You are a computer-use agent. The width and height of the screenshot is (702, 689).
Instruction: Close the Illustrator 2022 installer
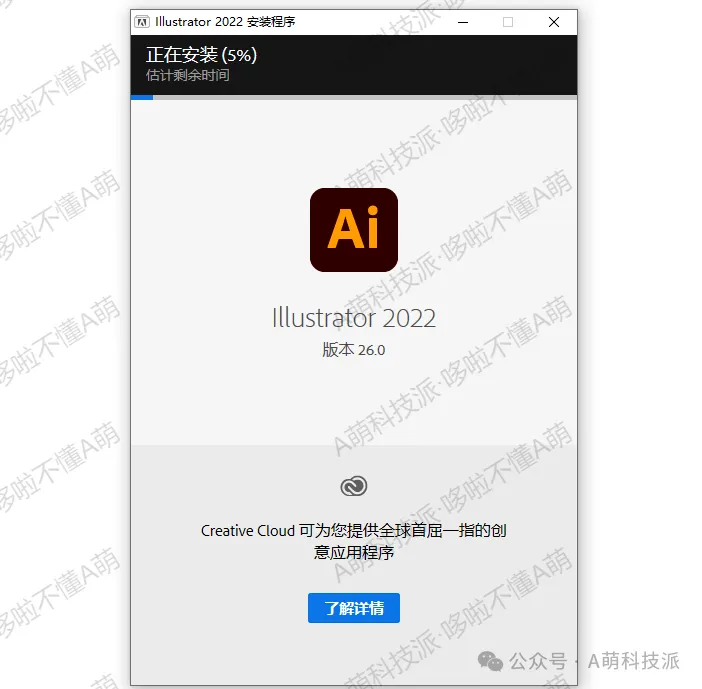click(x=554, y=22)
